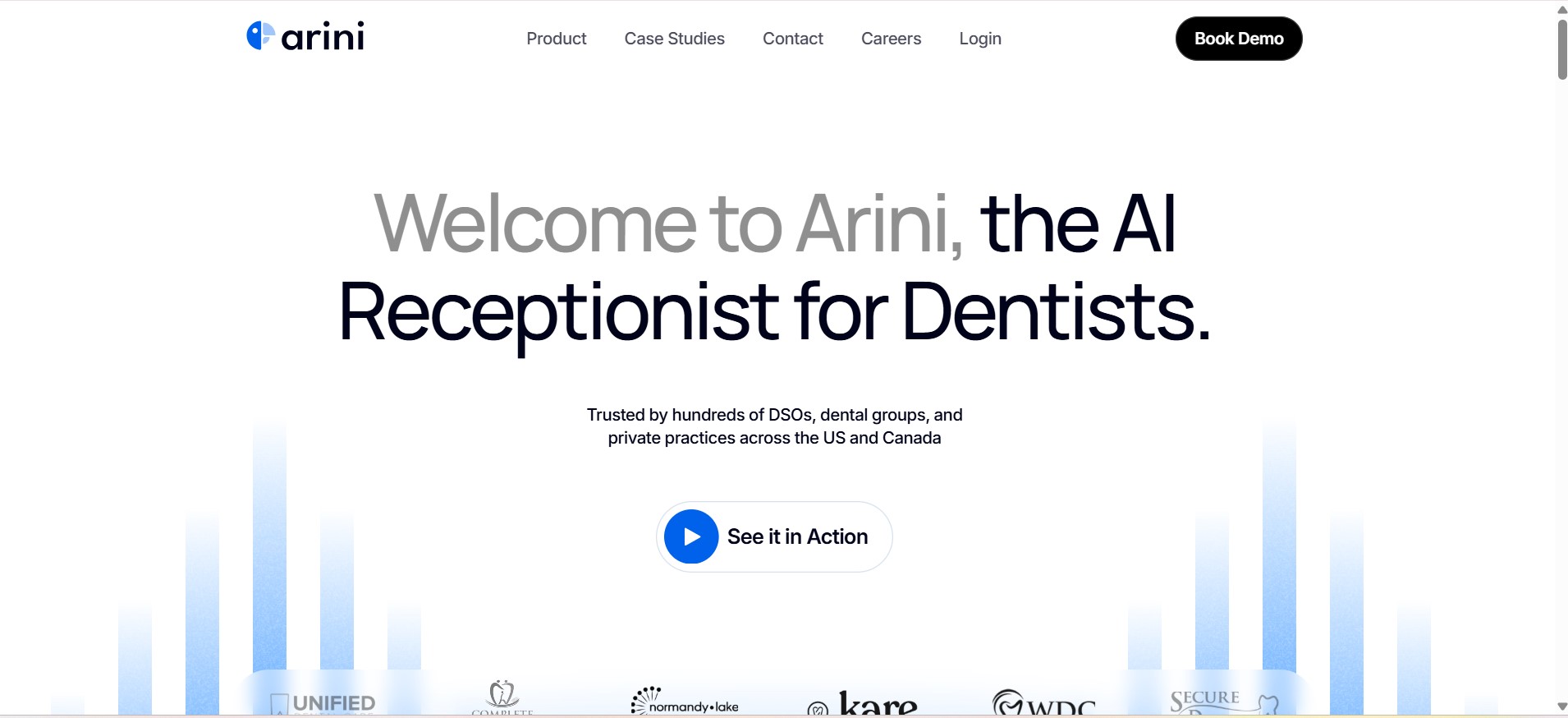1568x718 pixels.
Task: Click the normandy lake logo
Action: pos(685,701)
